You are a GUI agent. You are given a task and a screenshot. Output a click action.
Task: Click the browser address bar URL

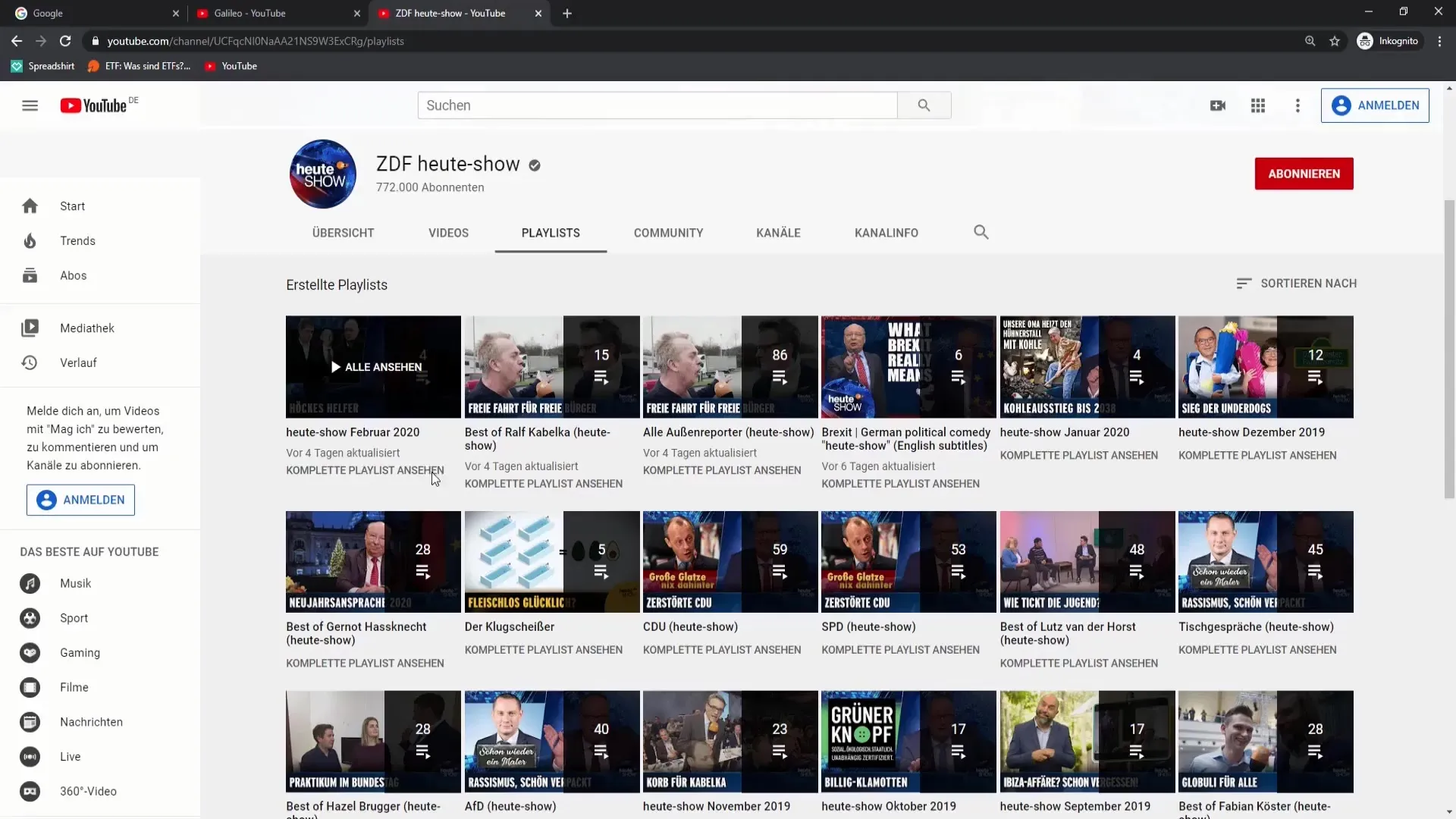tap(256, 41)
